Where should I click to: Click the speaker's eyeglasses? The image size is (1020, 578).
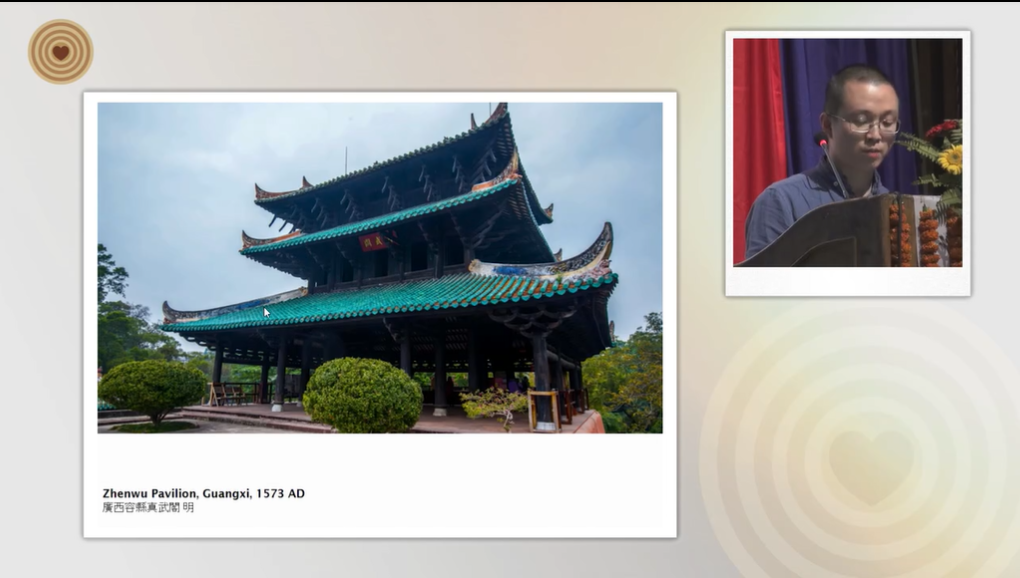[864, 124]
